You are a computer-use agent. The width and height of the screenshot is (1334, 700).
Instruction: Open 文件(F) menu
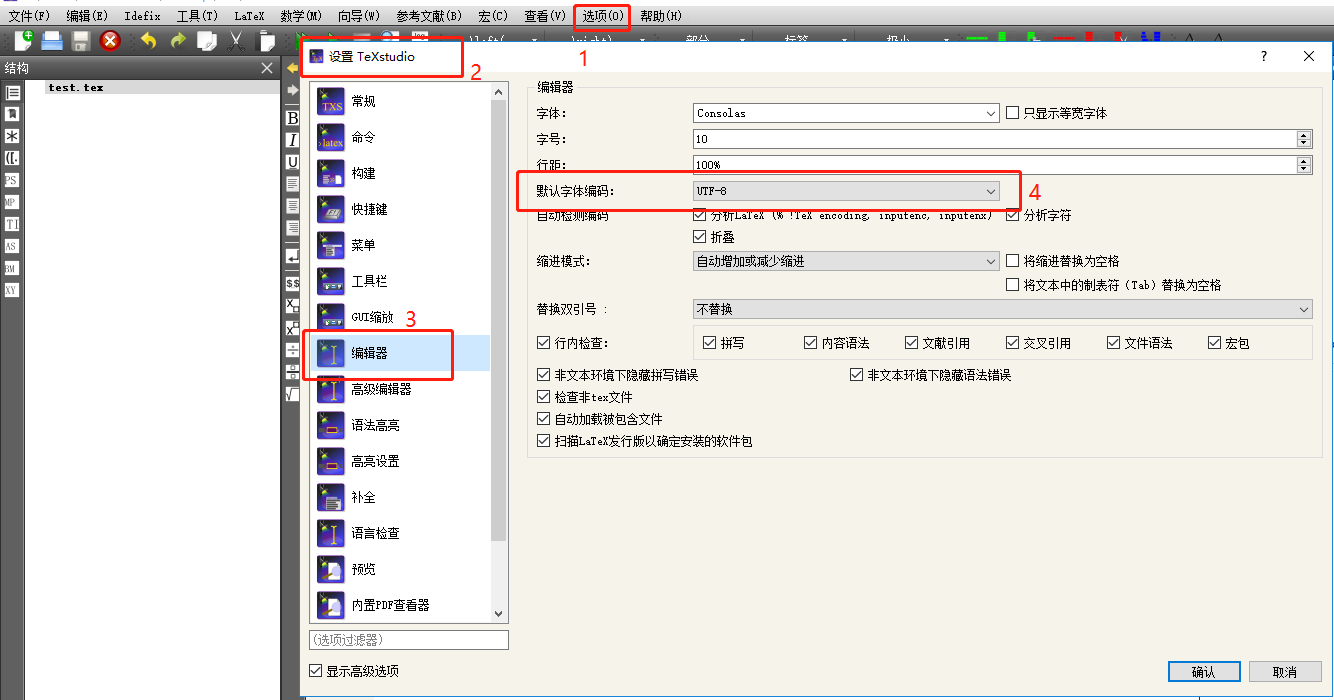tap(29, 16)
